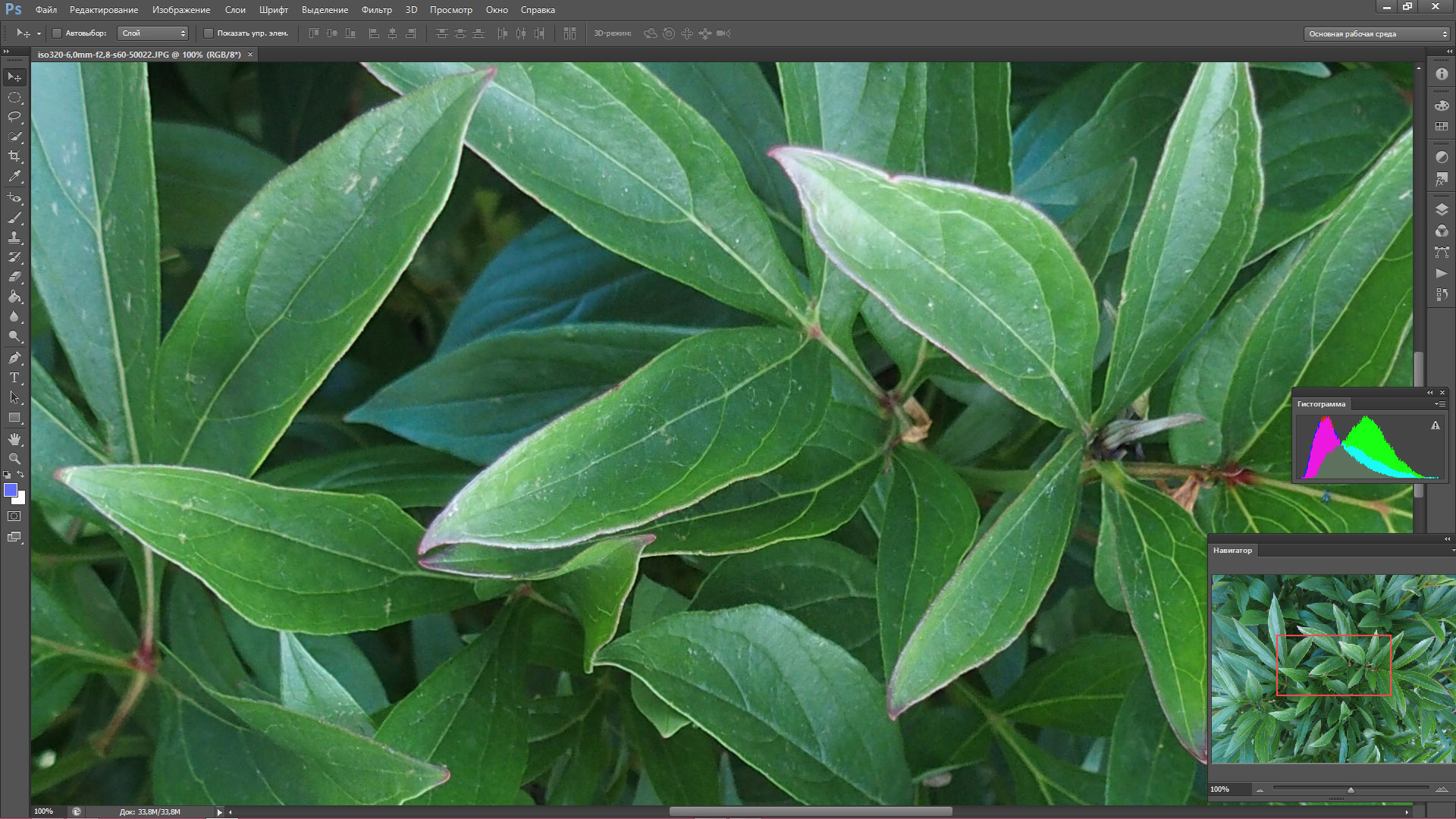1456x819 pixels.
Task: Select the Hand tool
Action: (14, 439)
